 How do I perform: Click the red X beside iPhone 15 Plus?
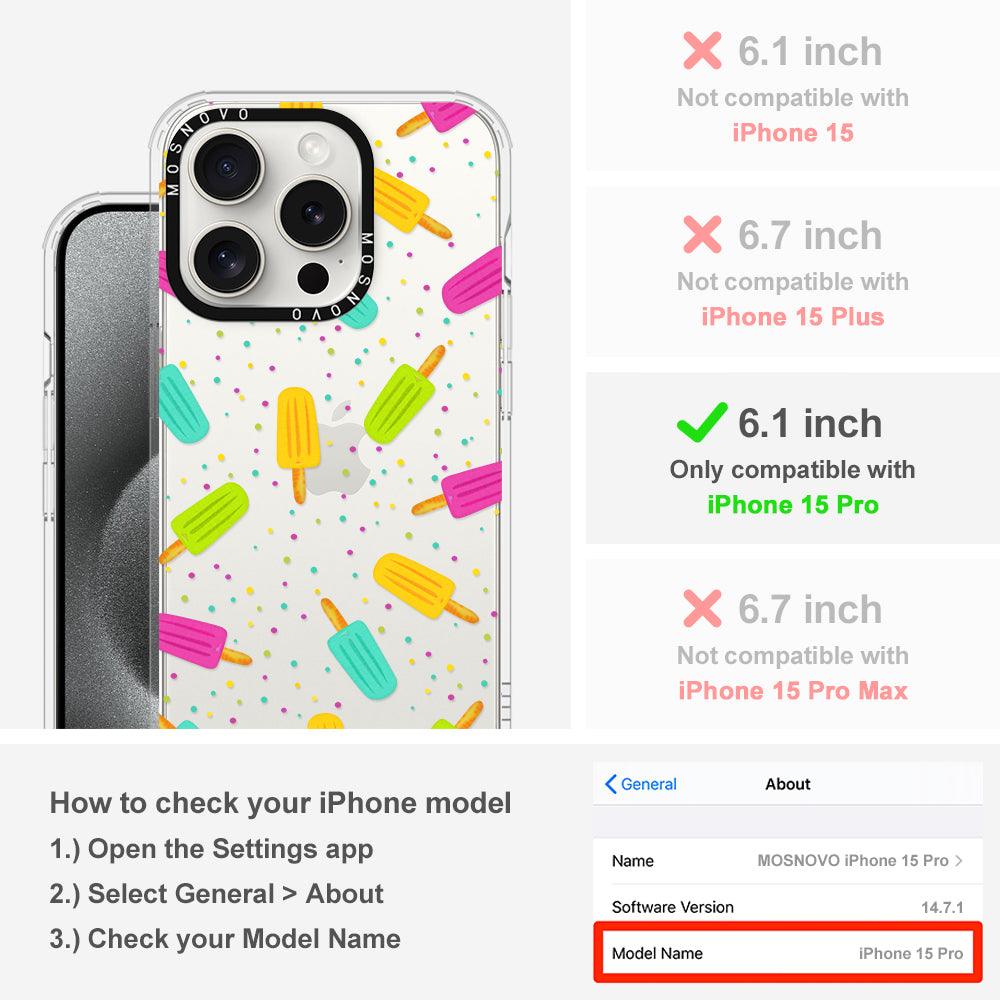pos(702,234)
